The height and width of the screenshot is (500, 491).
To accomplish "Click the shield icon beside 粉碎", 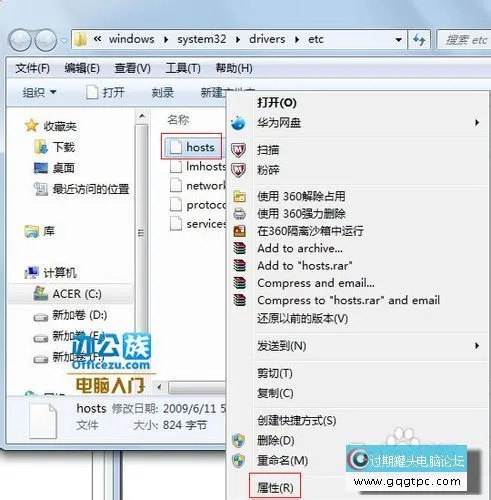I will coord(239,170).
